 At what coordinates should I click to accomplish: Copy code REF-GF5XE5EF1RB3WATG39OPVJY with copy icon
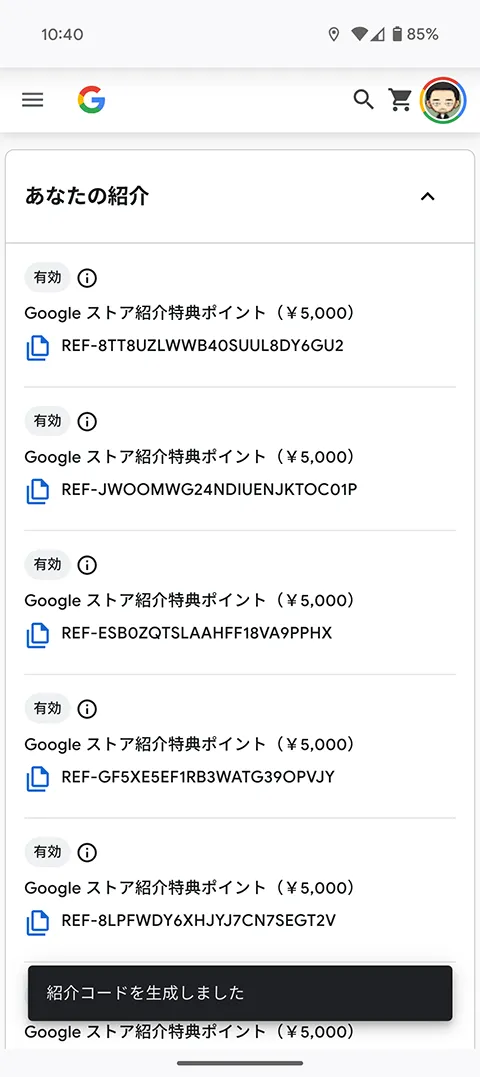click(38, 779)
